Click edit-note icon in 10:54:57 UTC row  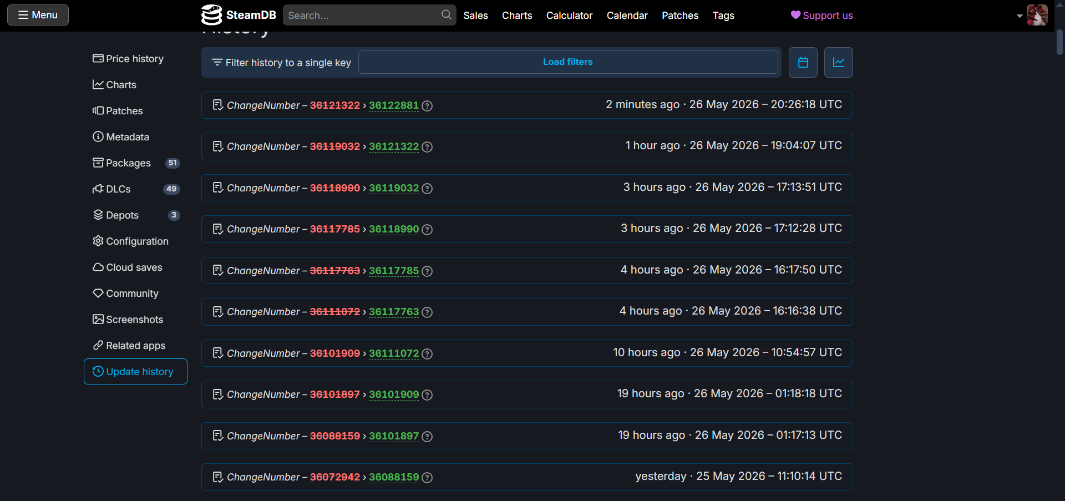point(217,354)
